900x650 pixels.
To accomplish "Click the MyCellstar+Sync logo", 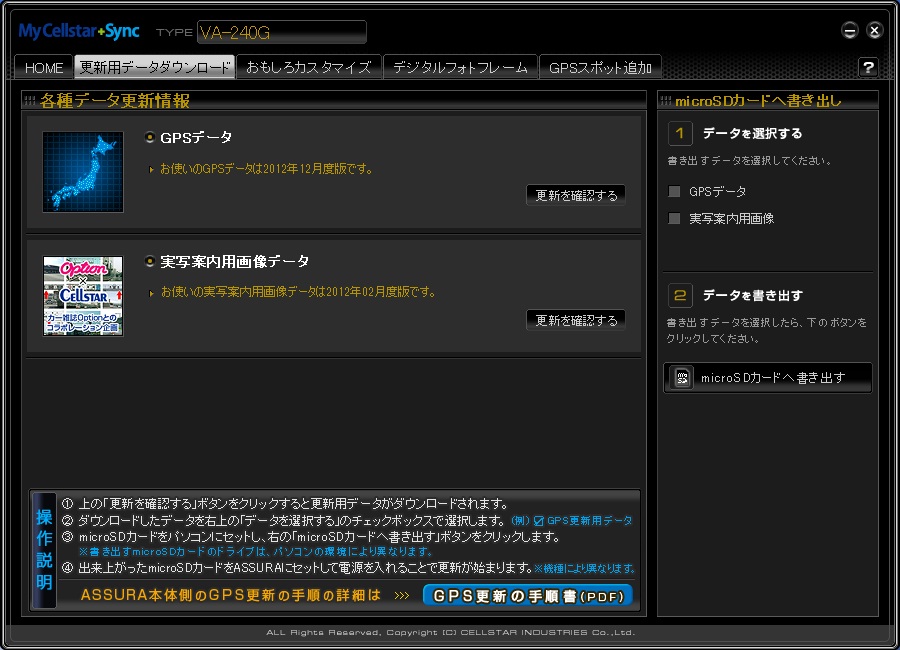I will (79, 31).
